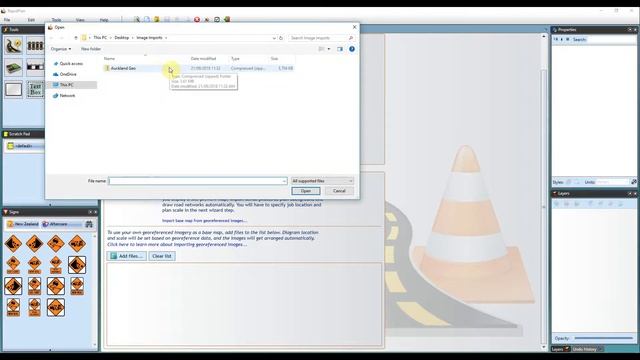Image resolution: width=640 pixels, height=360 pixels.
Task: Select the blank rectangle shape tool
Action: [x=13, y=89]
